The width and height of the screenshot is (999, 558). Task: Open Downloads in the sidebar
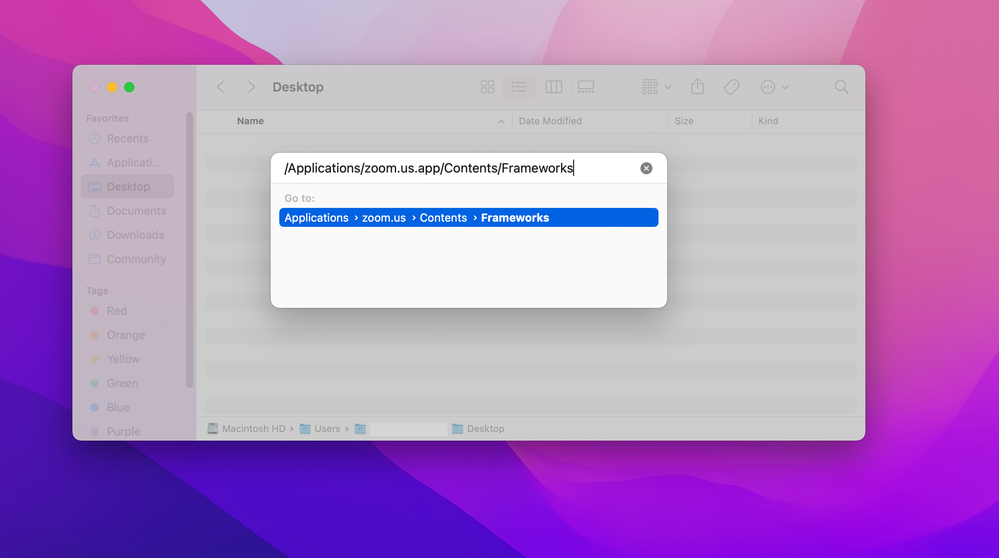pyautogui.click(x=135, y=235)
